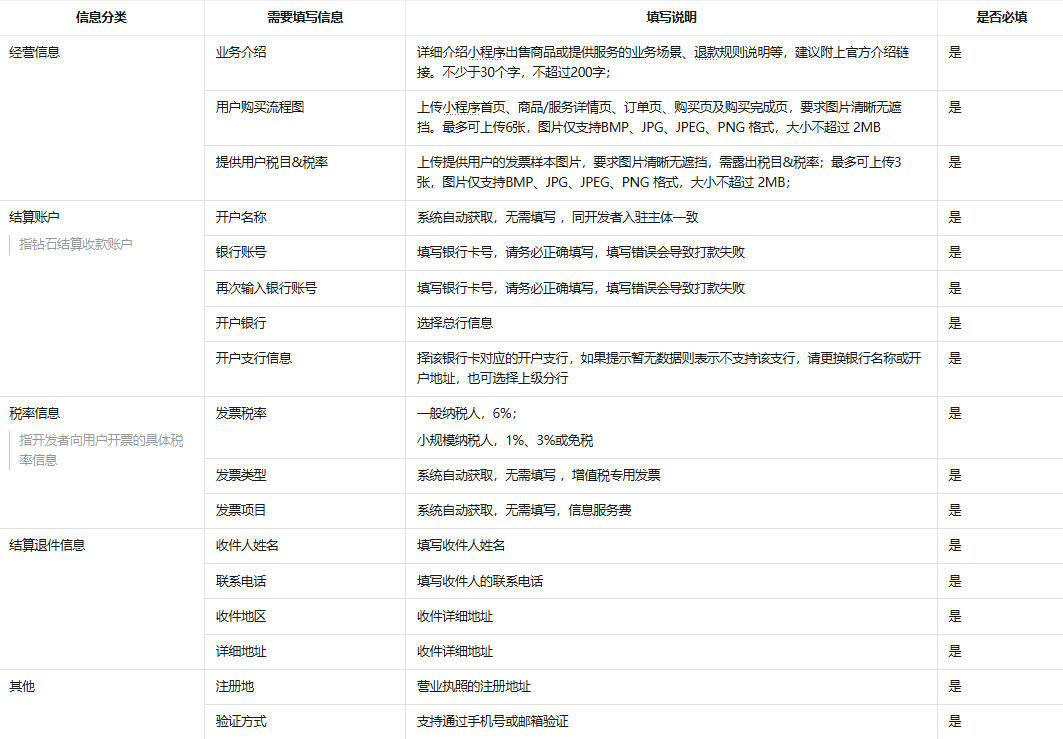Click the 信息分类 column header
The width and height of the screenshot is (1063, 739).
coord(101,18)
